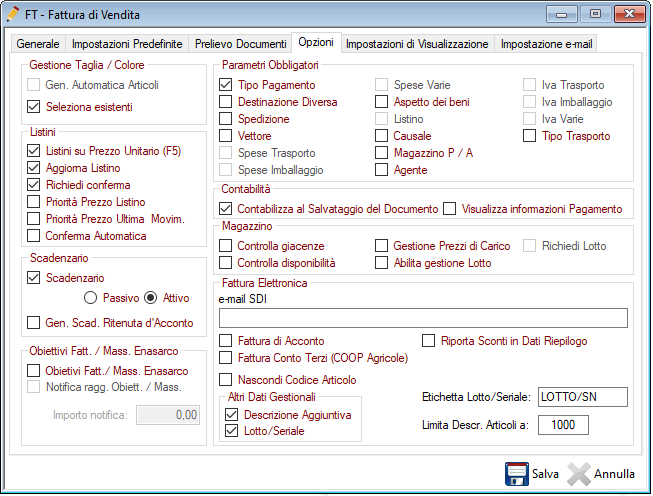The height and width of the screenshot is (496, 653).
Task: Disable Contabilizza al Salvataggio del Documento
Action: click(226, 209)
